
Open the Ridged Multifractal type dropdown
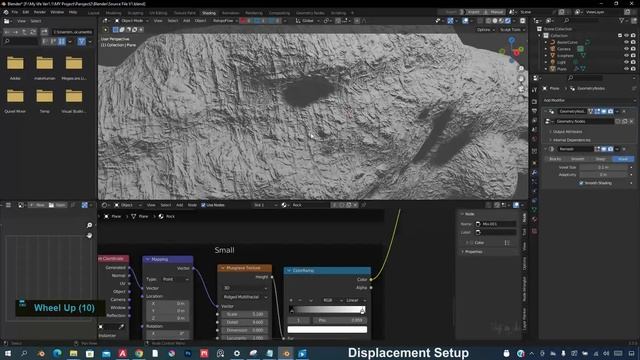[x=245, y=297]
